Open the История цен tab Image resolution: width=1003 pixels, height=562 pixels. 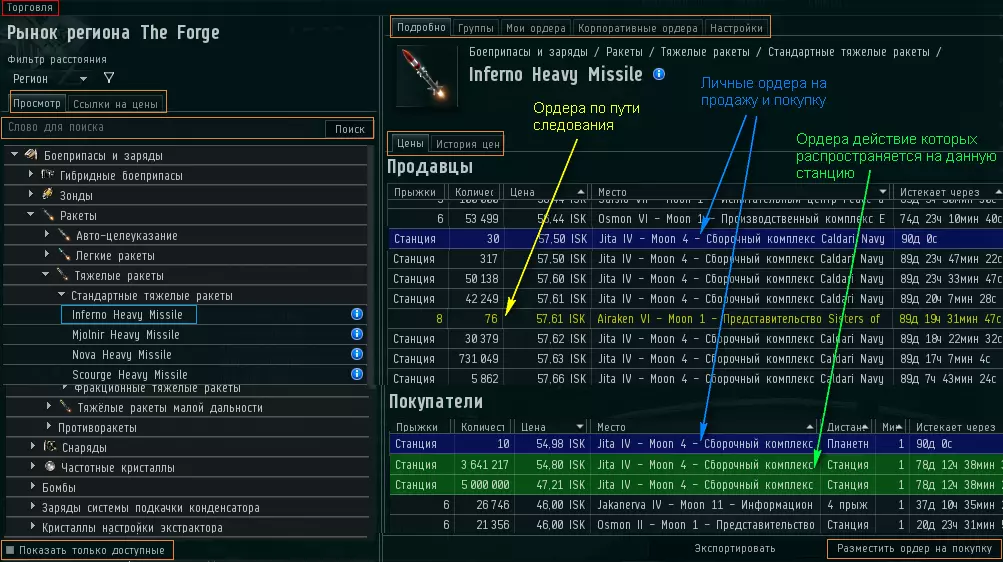click(x=467, y=144)
